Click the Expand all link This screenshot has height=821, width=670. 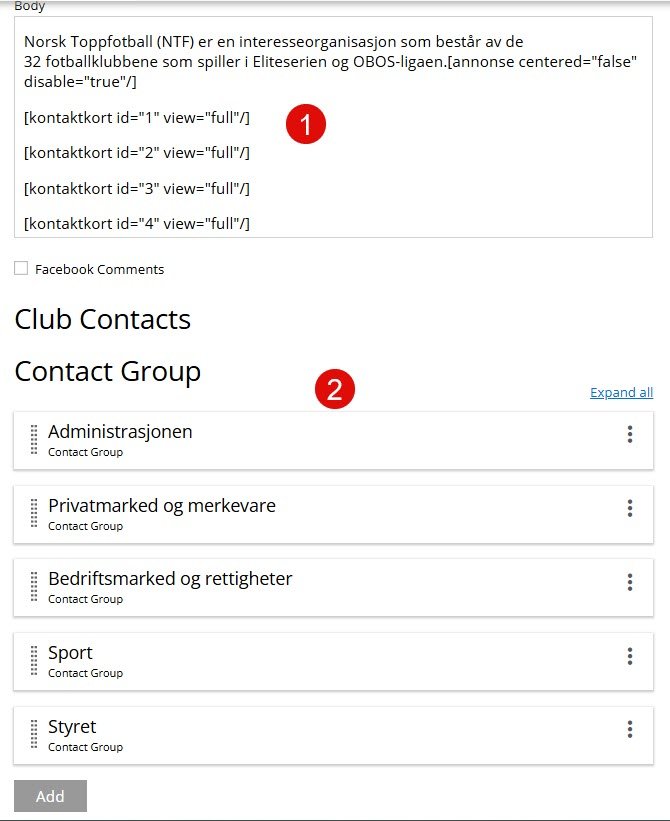tap(621, 392)
